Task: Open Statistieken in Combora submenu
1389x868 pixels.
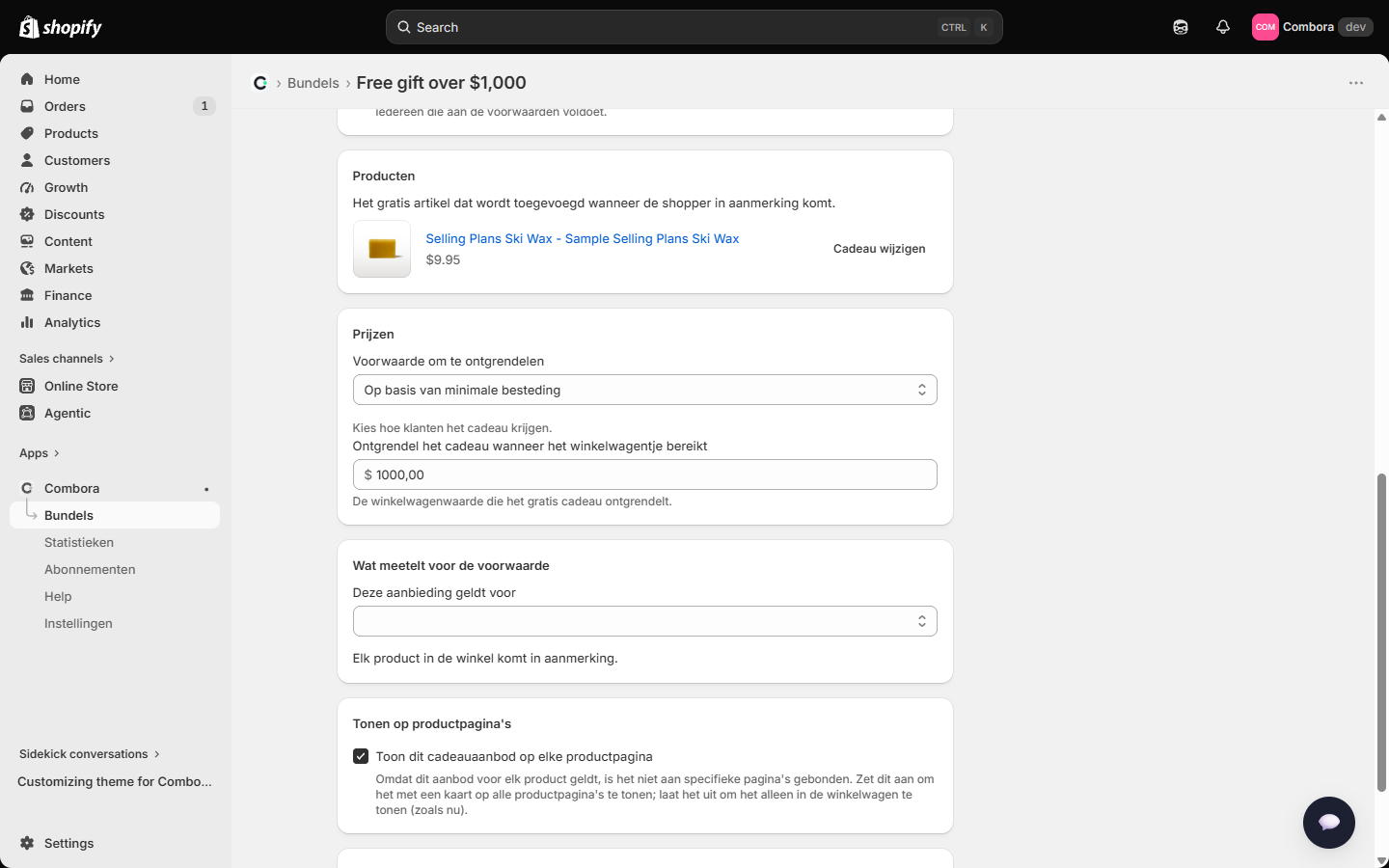Action: [79, 542]
